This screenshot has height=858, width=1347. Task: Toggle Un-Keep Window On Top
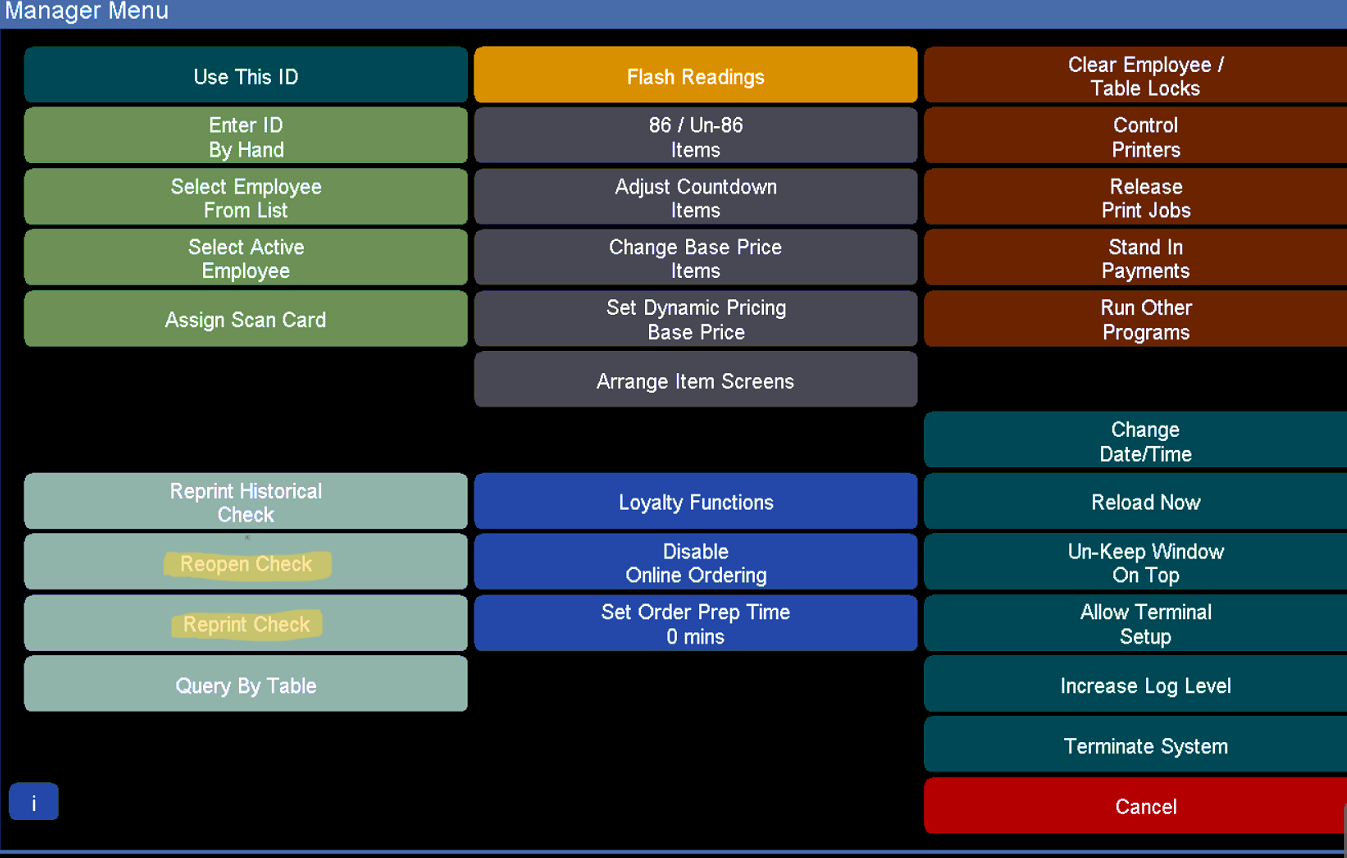[1135, 562]
